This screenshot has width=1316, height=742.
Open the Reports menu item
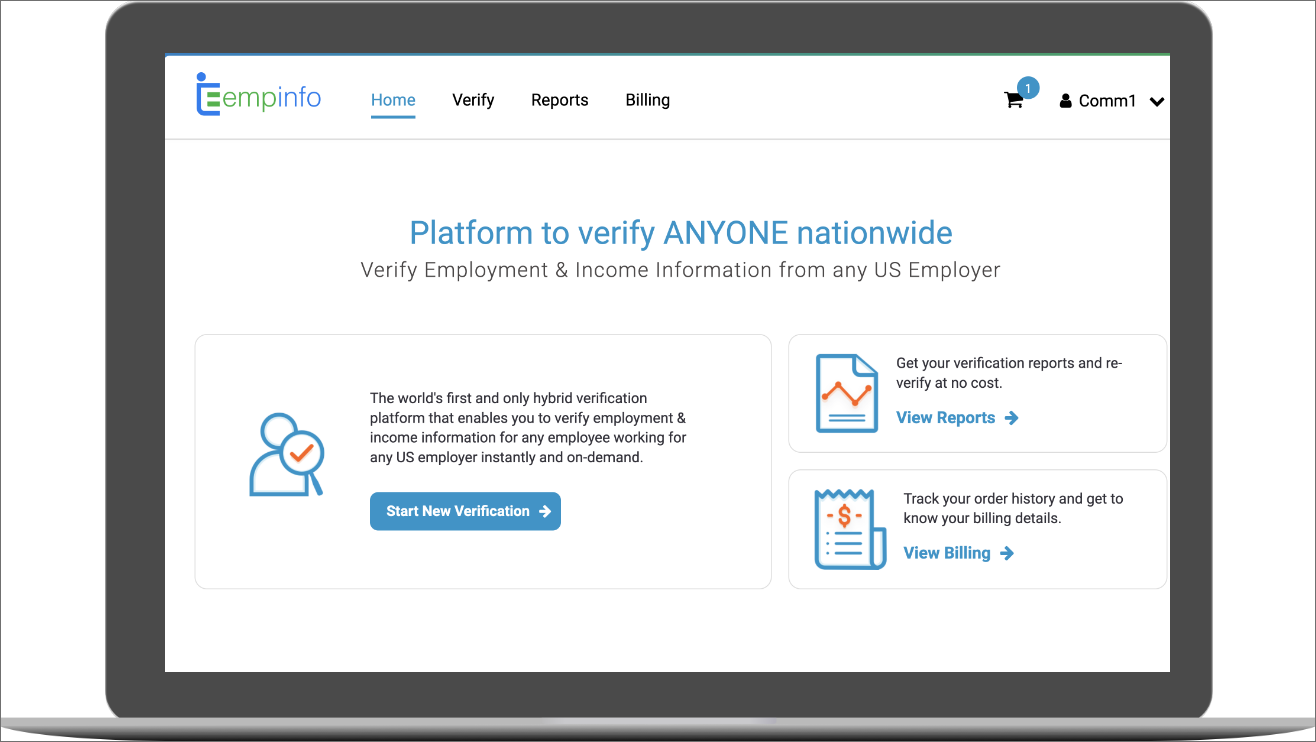pos(559,100)
